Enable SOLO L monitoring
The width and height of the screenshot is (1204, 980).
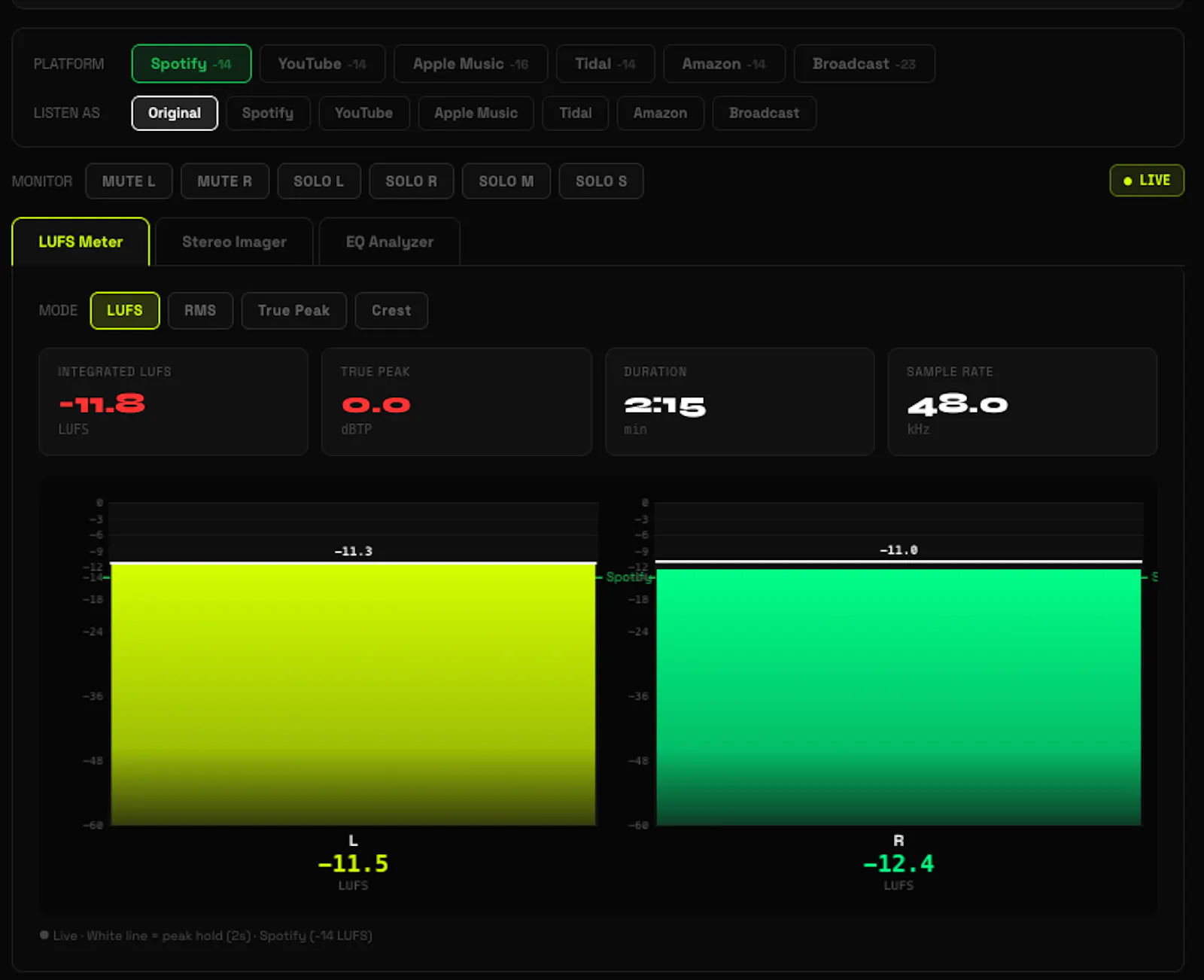(319, 181)
